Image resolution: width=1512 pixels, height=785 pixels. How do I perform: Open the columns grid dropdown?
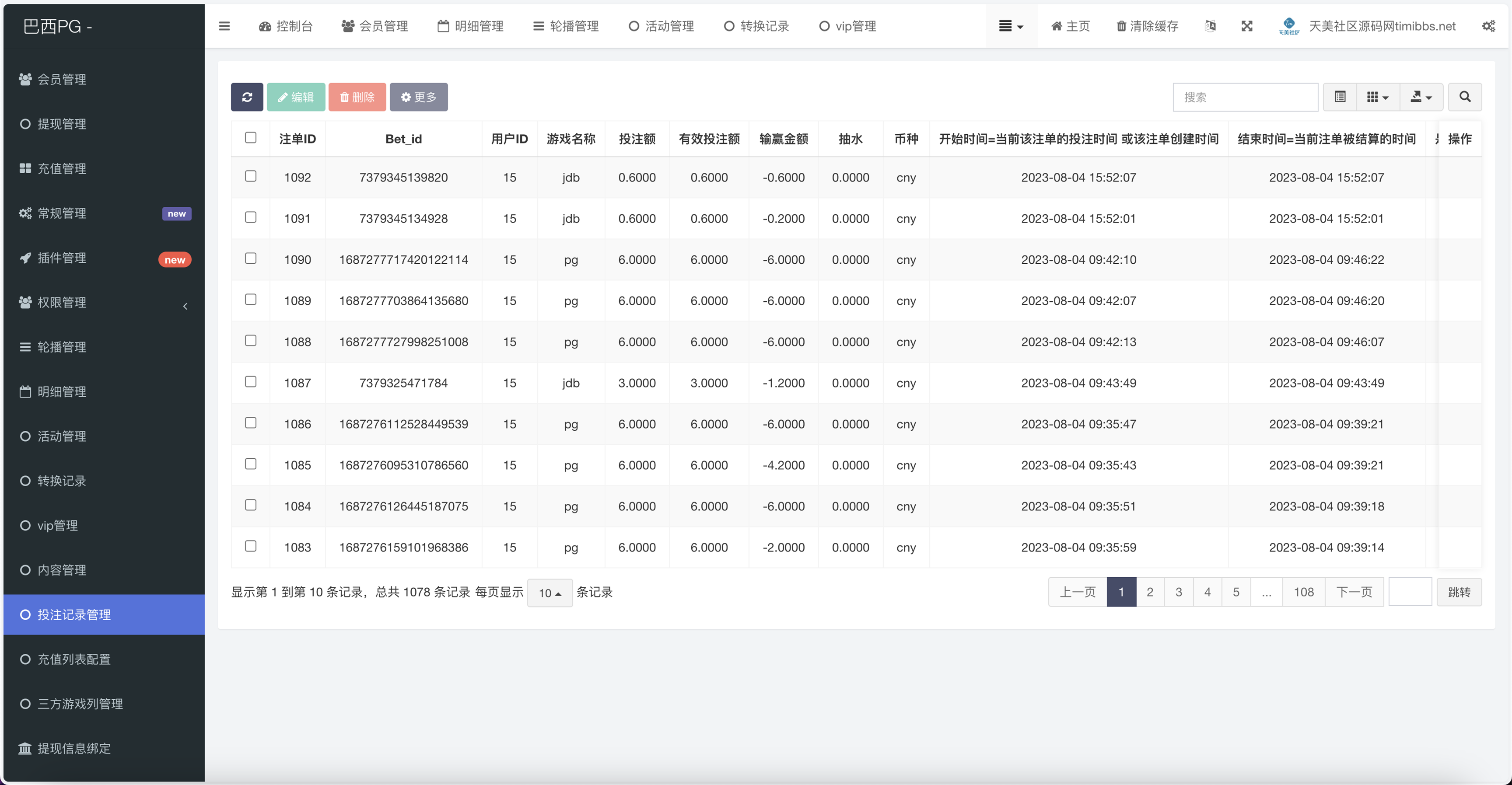(1377, 97)
